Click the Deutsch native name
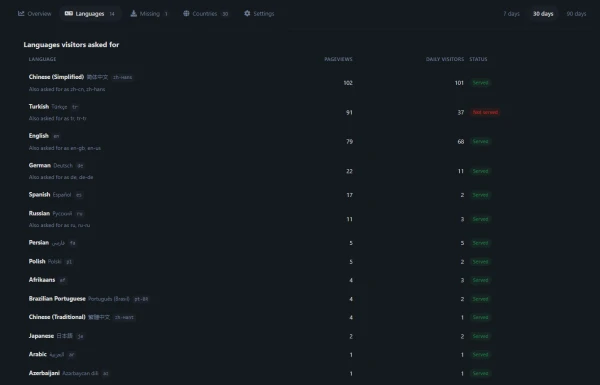This screenshot has width=600, height=385. click(63, 166)
